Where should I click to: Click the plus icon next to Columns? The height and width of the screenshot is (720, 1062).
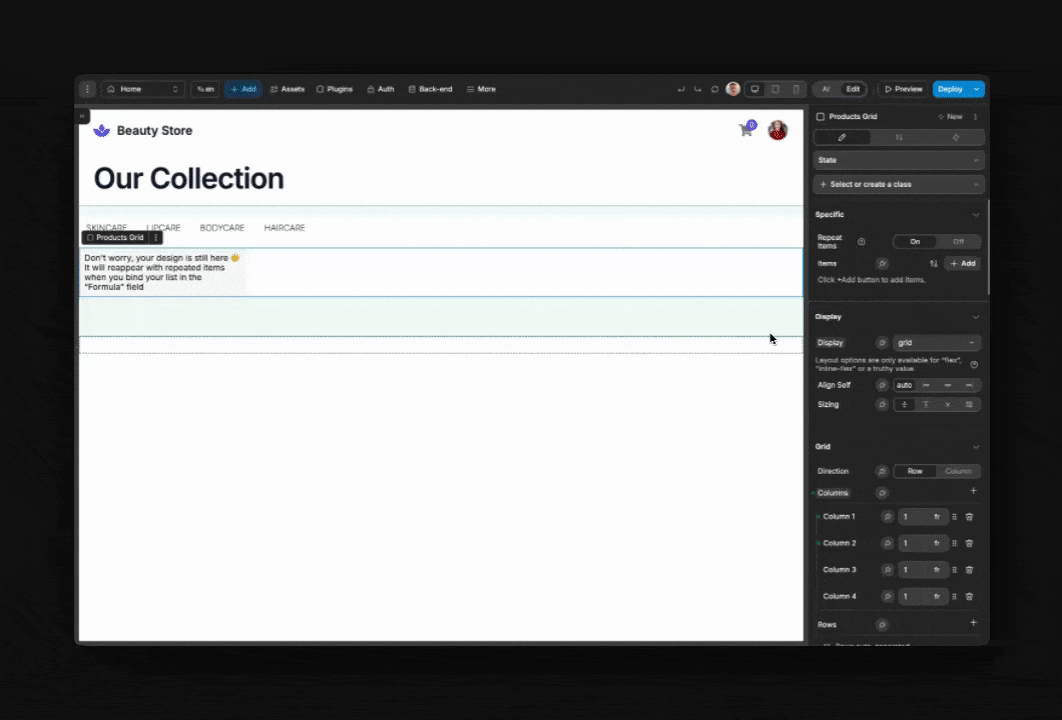973,492
